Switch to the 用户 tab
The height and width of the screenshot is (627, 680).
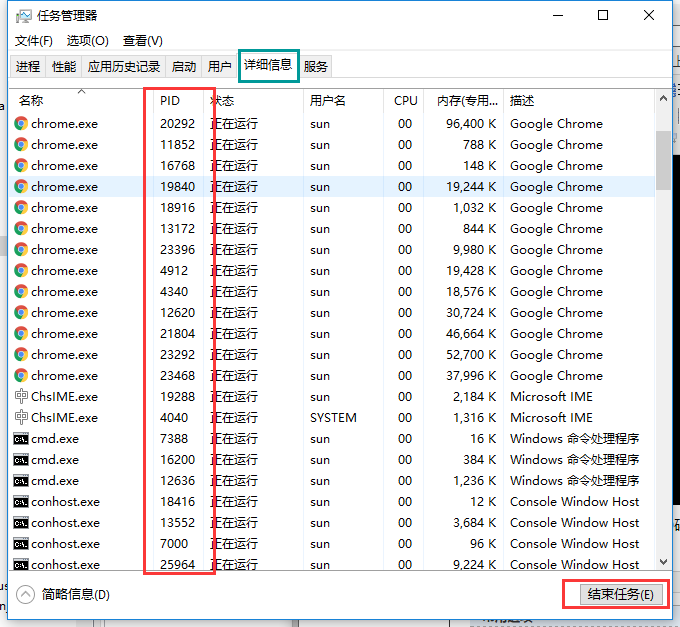point(219,66)
